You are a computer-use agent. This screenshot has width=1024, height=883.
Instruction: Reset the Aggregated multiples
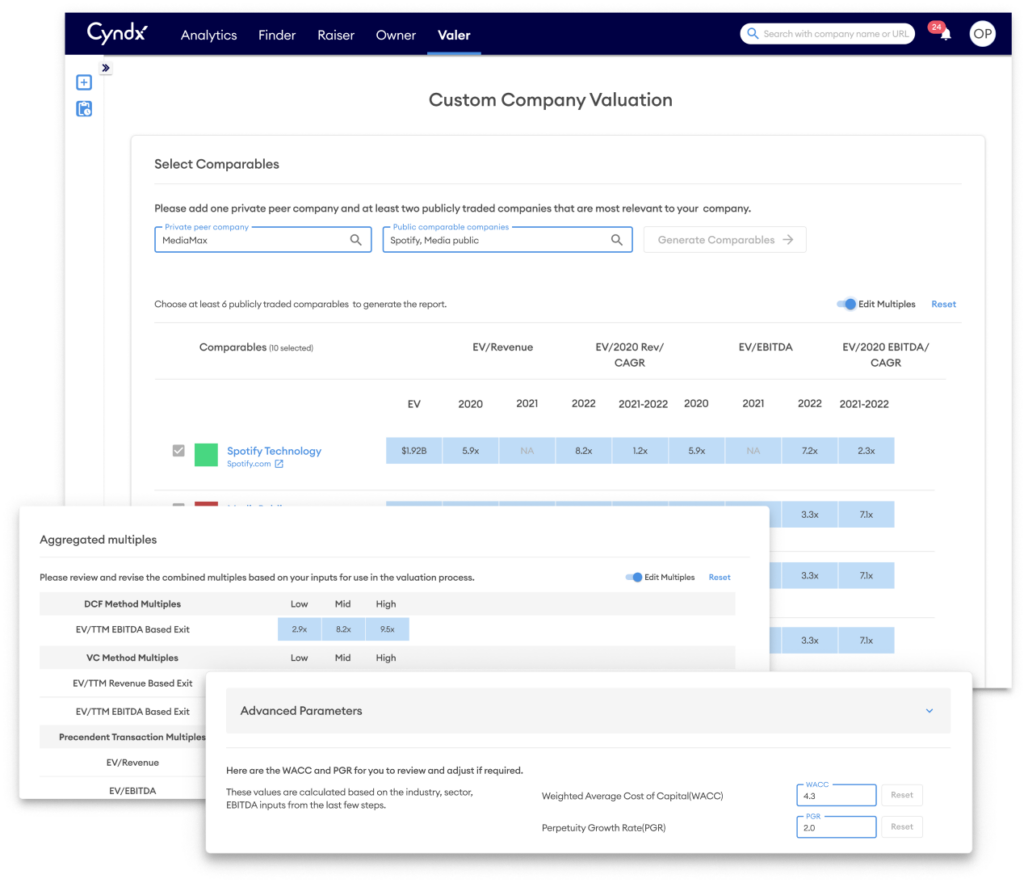tap(719, 577)
